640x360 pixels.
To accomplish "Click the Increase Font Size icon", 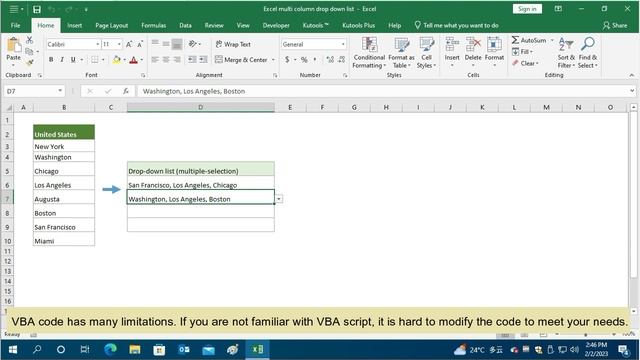I will 129,44.
